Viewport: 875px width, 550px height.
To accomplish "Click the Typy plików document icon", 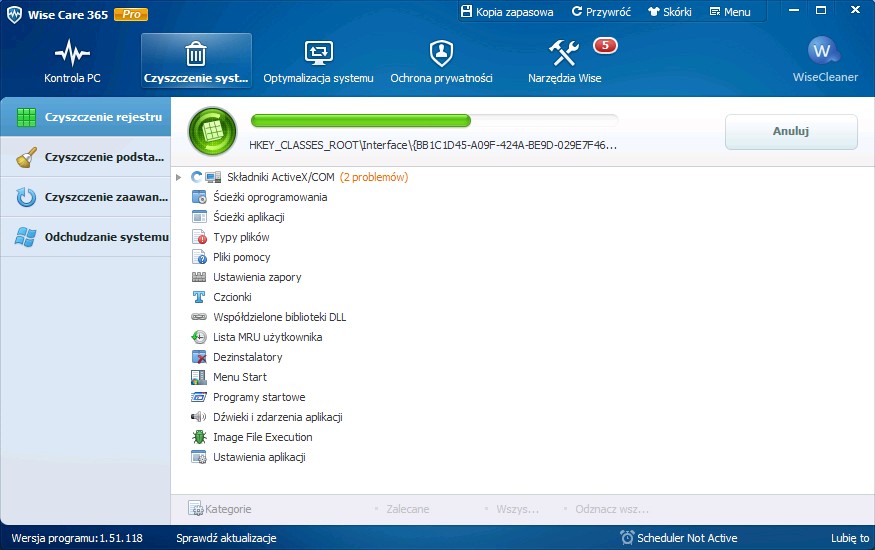I will [x=199, y=237].
